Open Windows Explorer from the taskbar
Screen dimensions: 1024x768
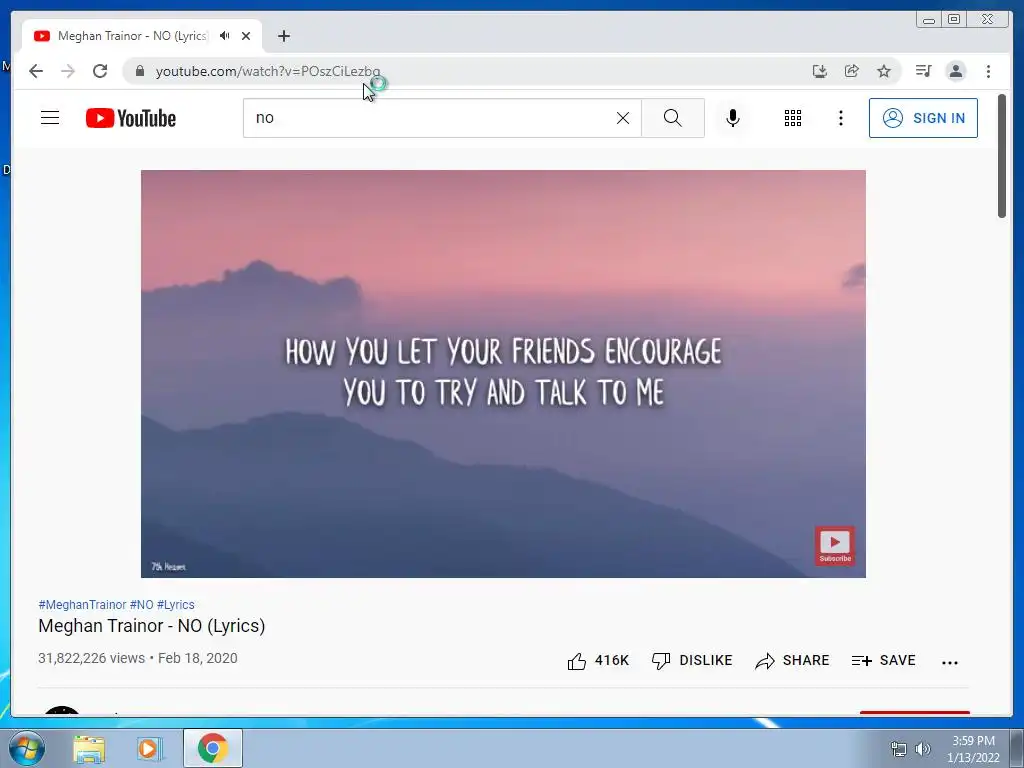89,748
